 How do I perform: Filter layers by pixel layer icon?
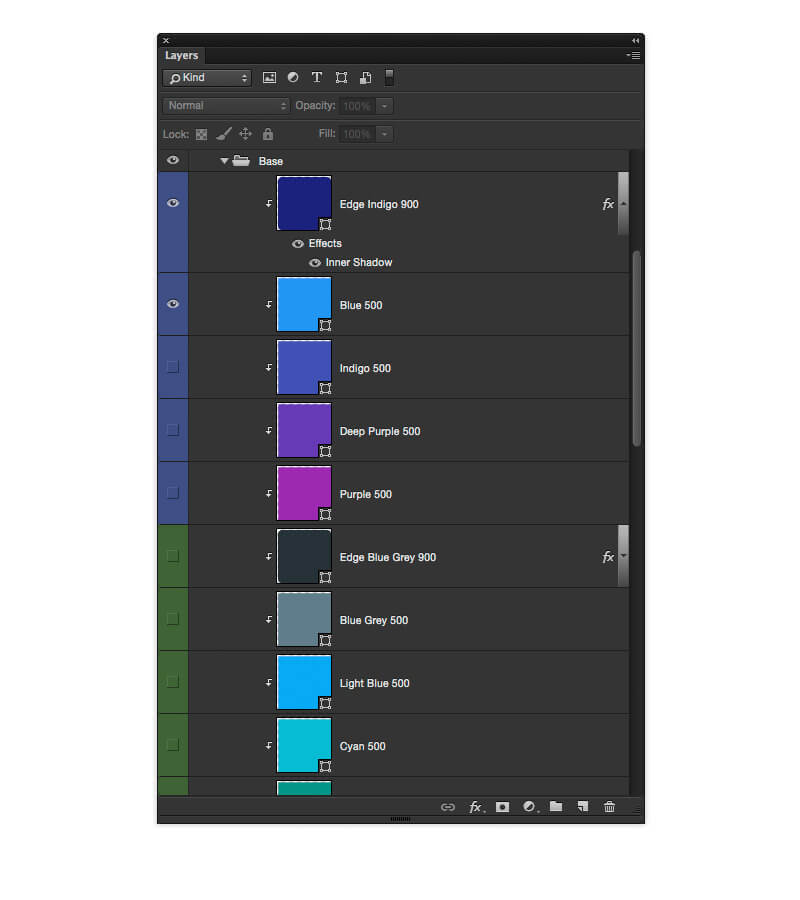click(269, 78)
